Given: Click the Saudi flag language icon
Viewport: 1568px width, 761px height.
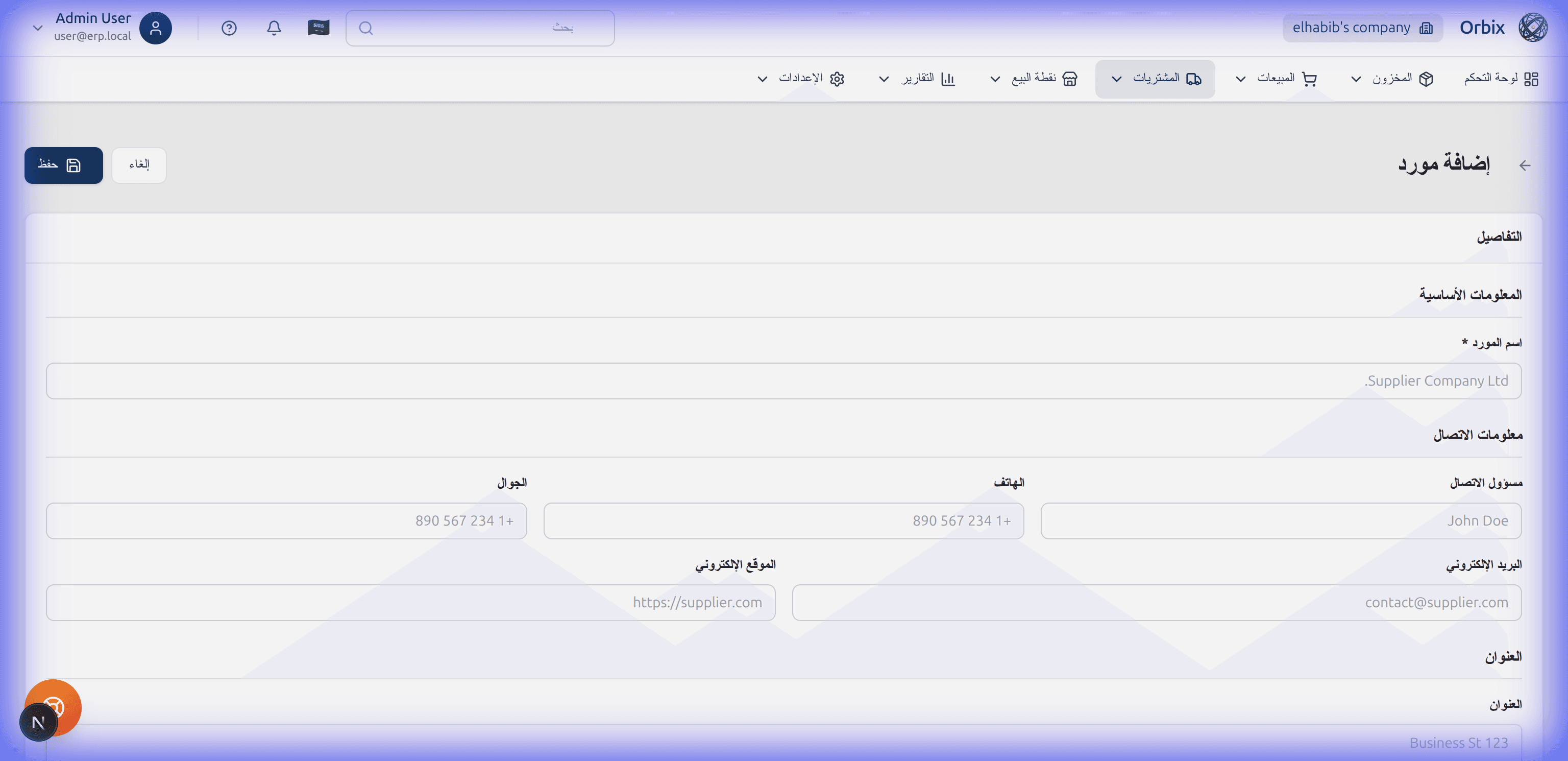Looking at the screenshot, I should [318, 28].
